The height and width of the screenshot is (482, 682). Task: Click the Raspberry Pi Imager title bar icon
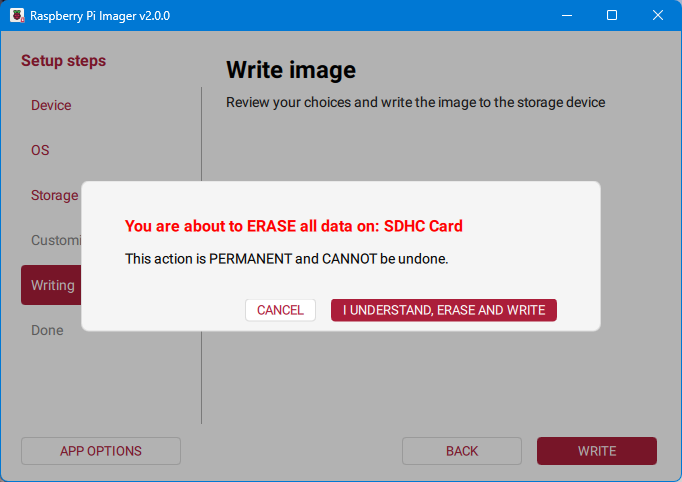click(x=17, y=16)
